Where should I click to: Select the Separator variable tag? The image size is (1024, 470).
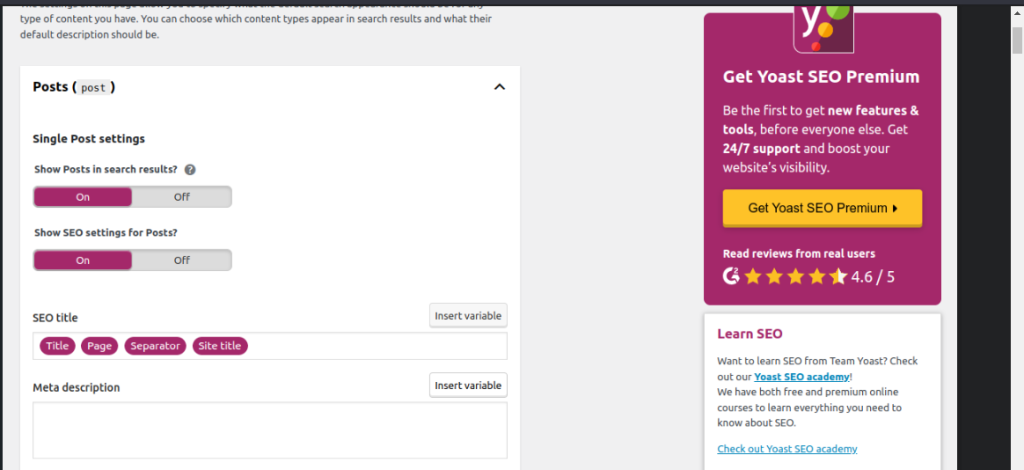pos(155,346)
